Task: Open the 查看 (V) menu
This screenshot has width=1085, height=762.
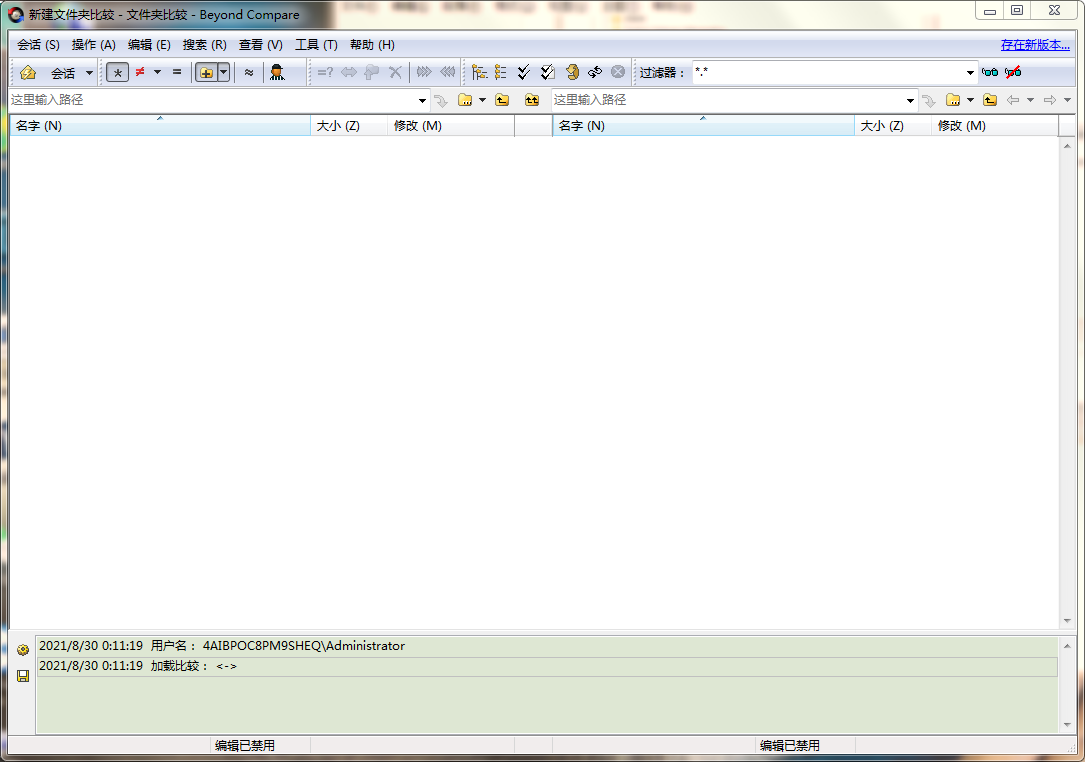Action: click(x=260, y=45)
